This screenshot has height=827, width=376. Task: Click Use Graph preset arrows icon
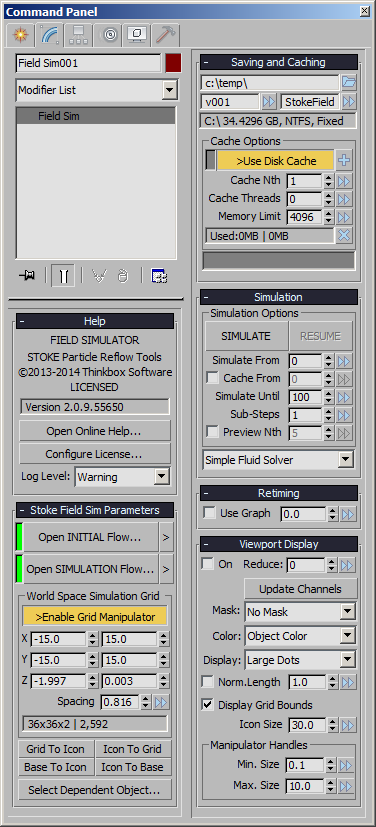click(x=348, y=514)
